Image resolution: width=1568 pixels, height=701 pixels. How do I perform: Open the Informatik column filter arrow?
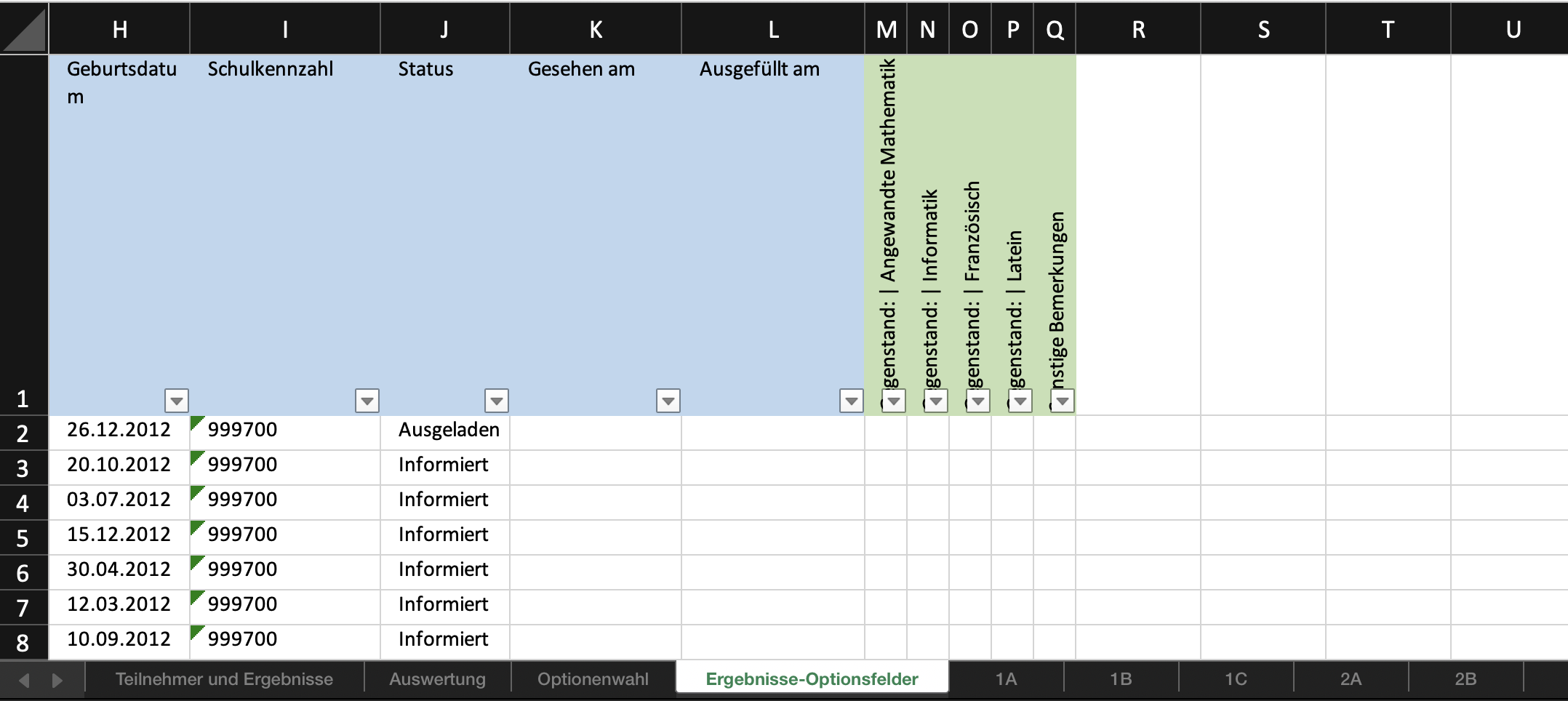(x=936, y=401)
